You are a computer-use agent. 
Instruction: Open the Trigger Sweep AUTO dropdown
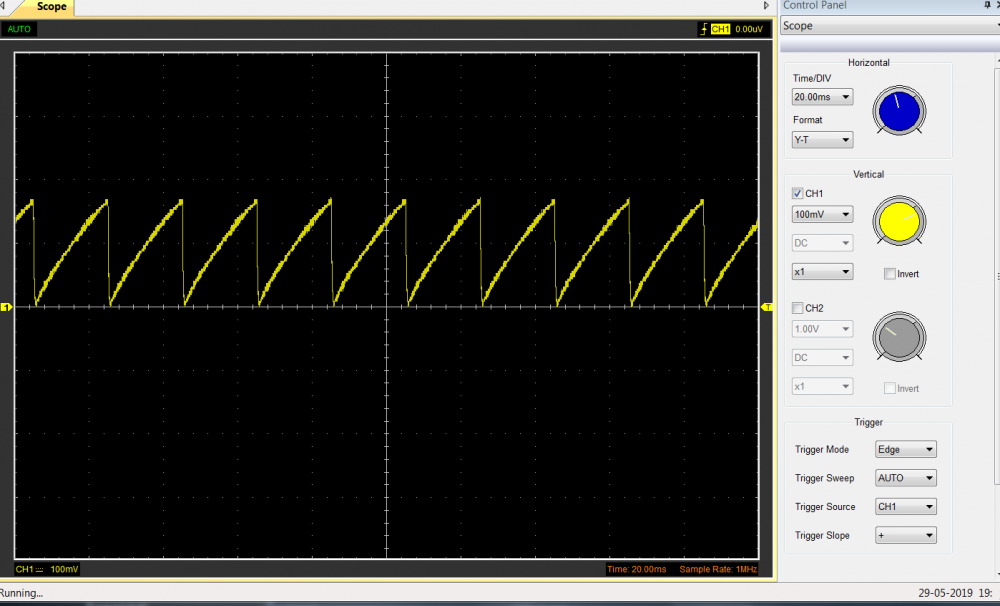click(x=906, y=478)
